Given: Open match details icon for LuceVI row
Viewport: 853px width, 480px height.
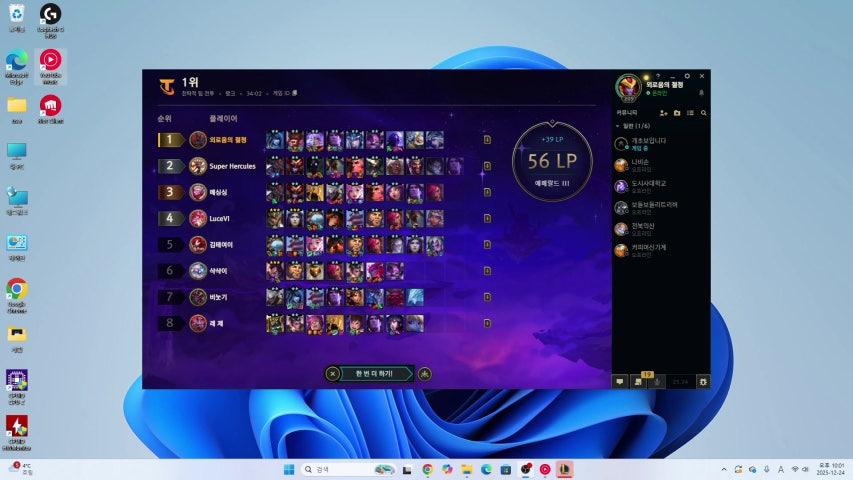Looking at the screenshot, I should [x=487, y=218].
